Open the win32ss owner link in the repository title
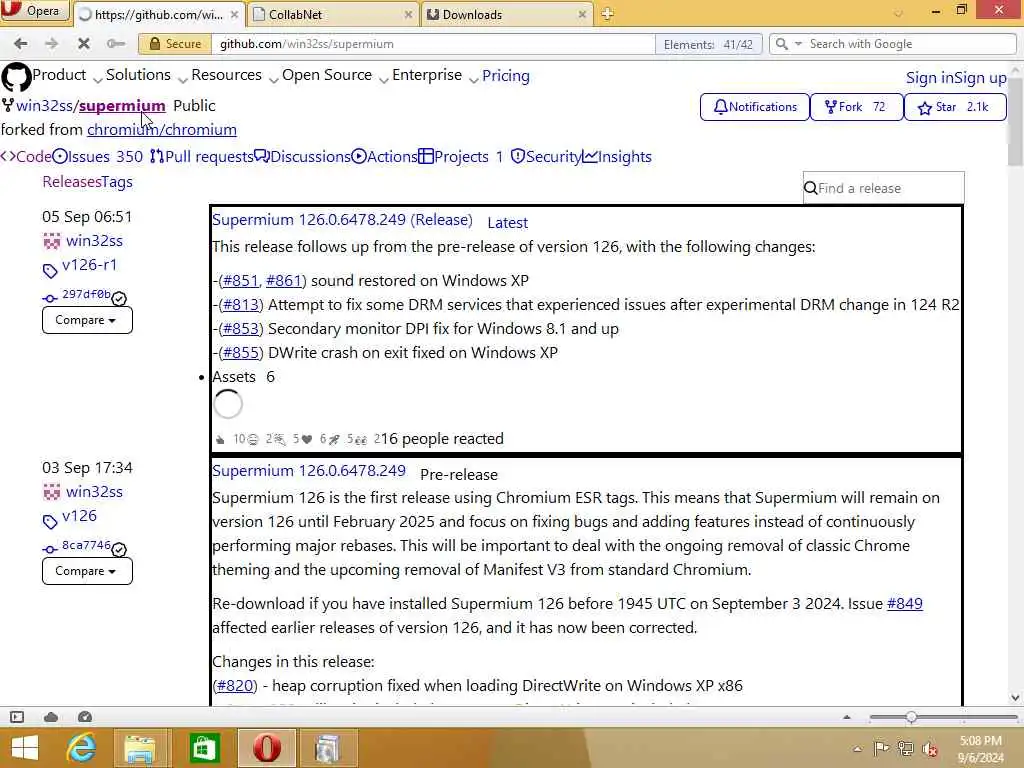This screenshot has height=768, width=1024. pyautogui.click(x=44, y=106)
